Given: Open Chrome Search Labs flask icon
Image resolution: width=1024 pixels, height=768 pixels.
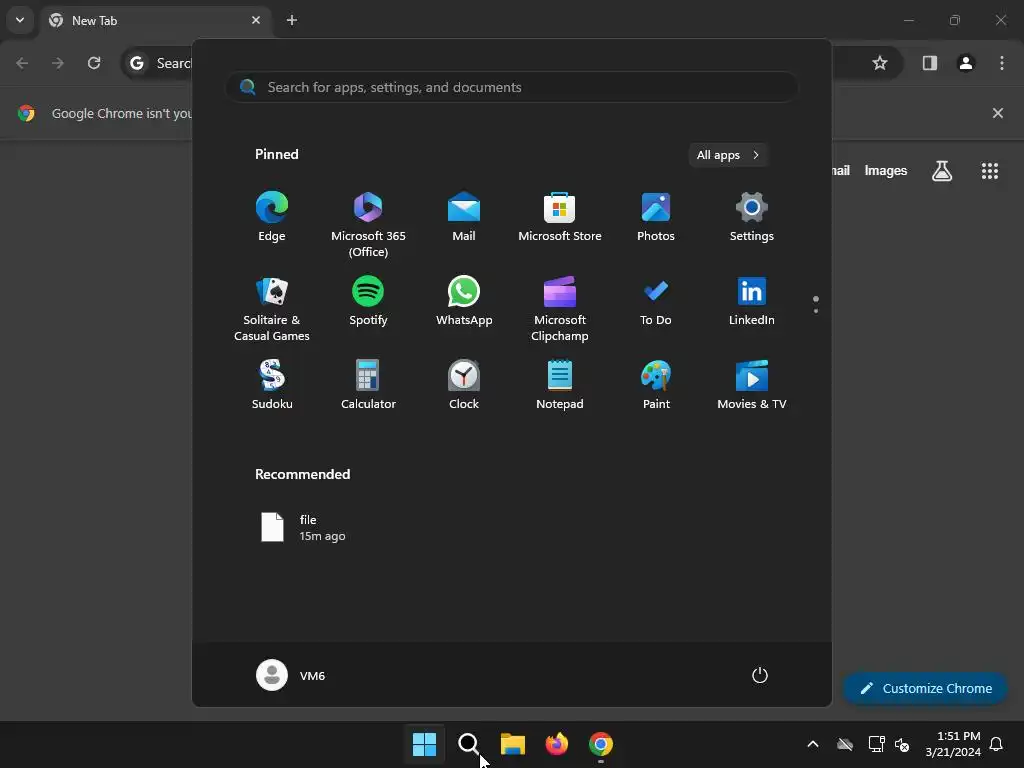Looking at the screenshot, I should click(941, 170).
